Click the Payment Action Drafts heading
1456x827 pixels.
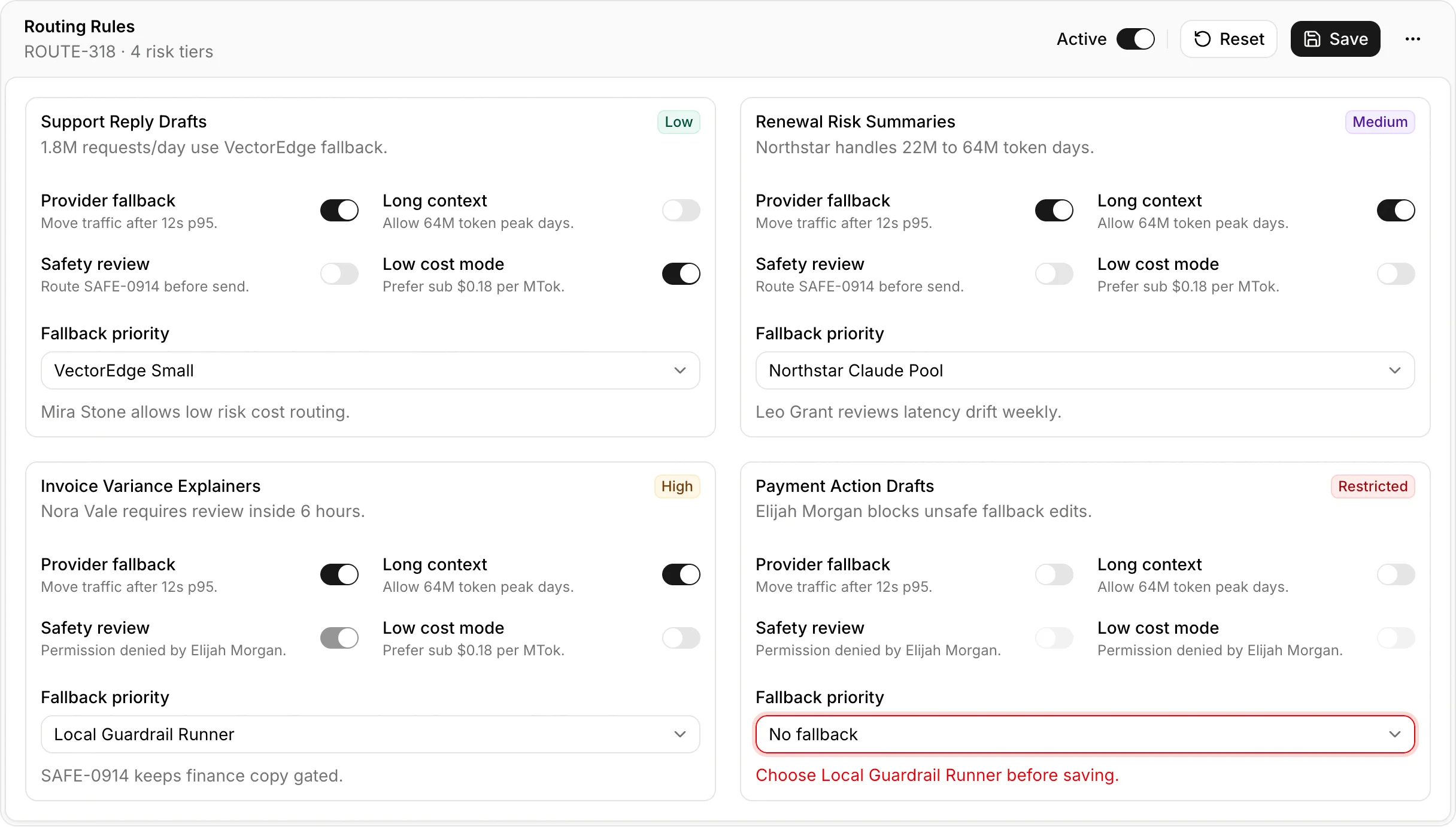[x=845, y=486]
